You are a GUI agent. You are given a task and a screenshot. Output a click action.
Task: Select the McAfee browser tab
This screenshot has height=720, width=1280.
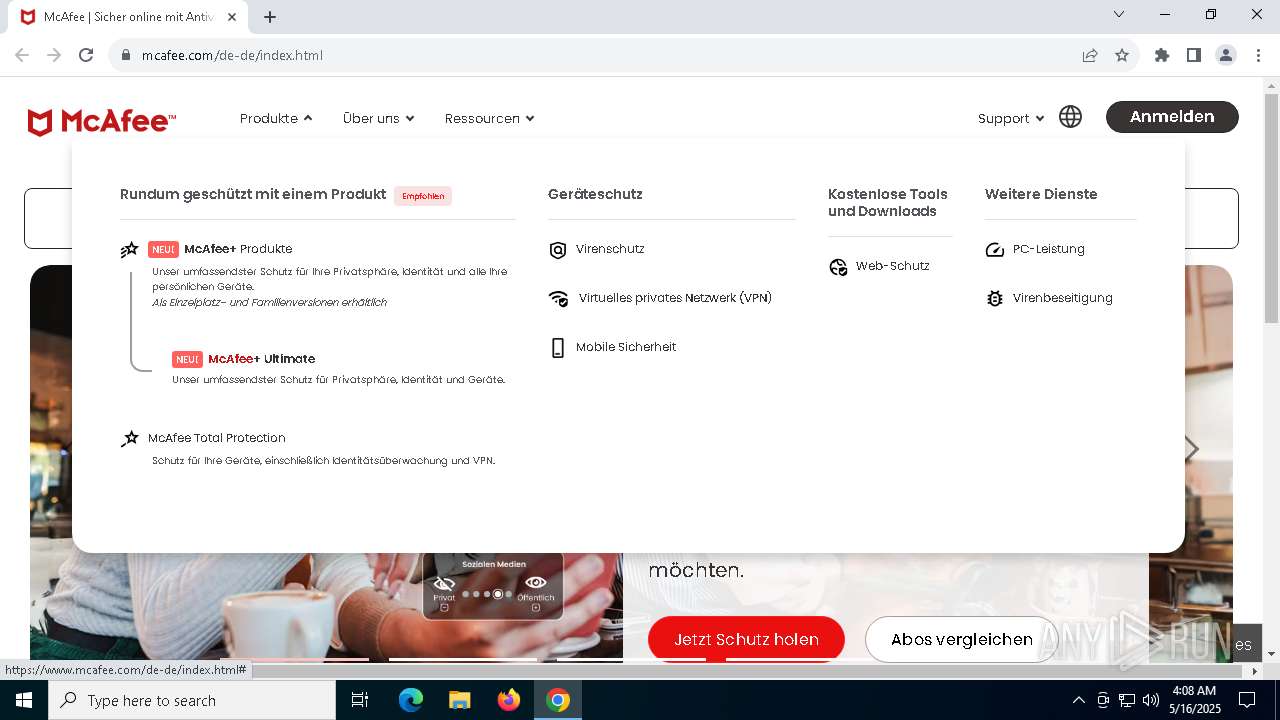pos(130,17)
